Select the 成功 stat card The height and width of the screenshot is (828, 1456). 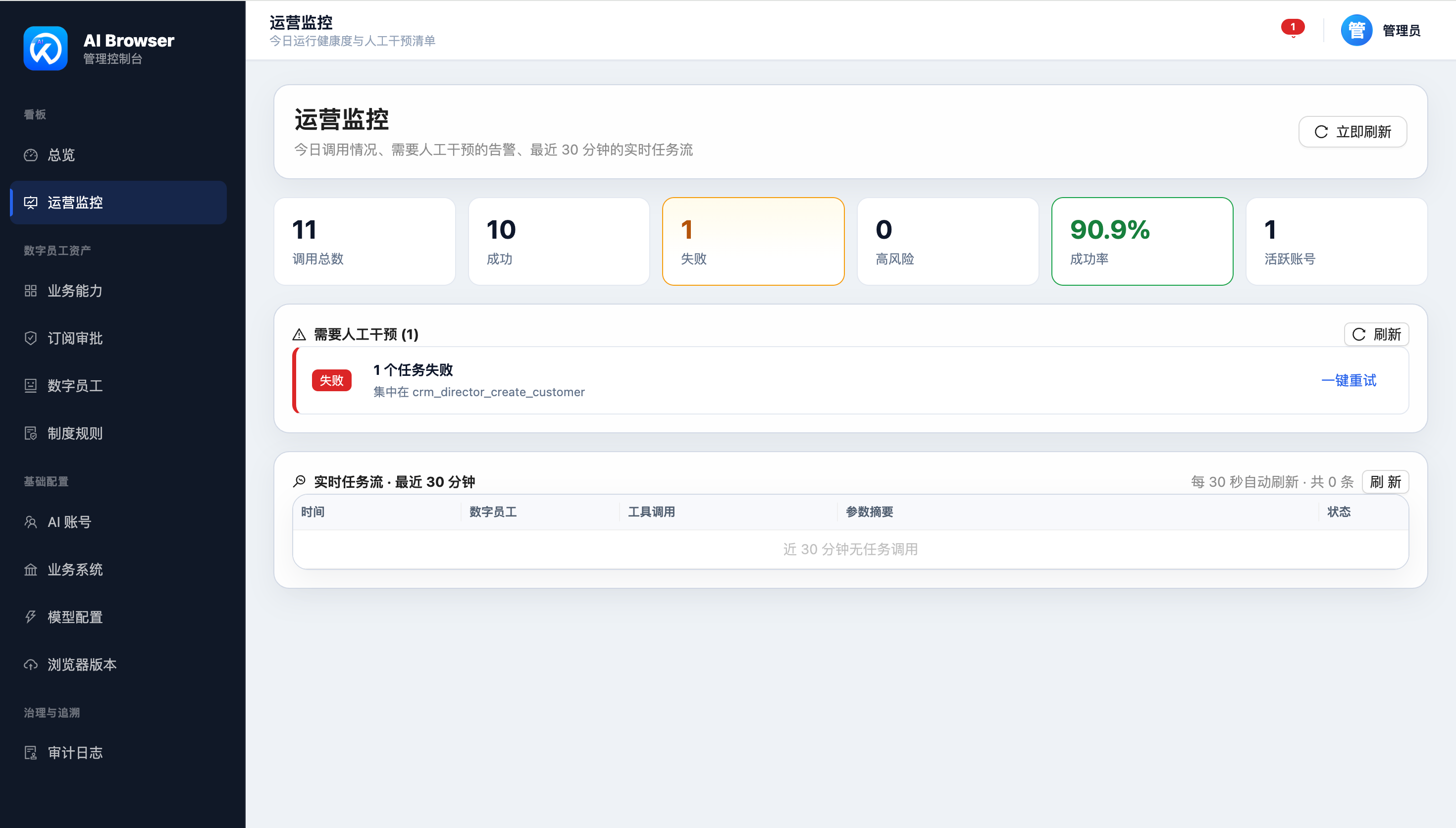[x=559, y=241]
